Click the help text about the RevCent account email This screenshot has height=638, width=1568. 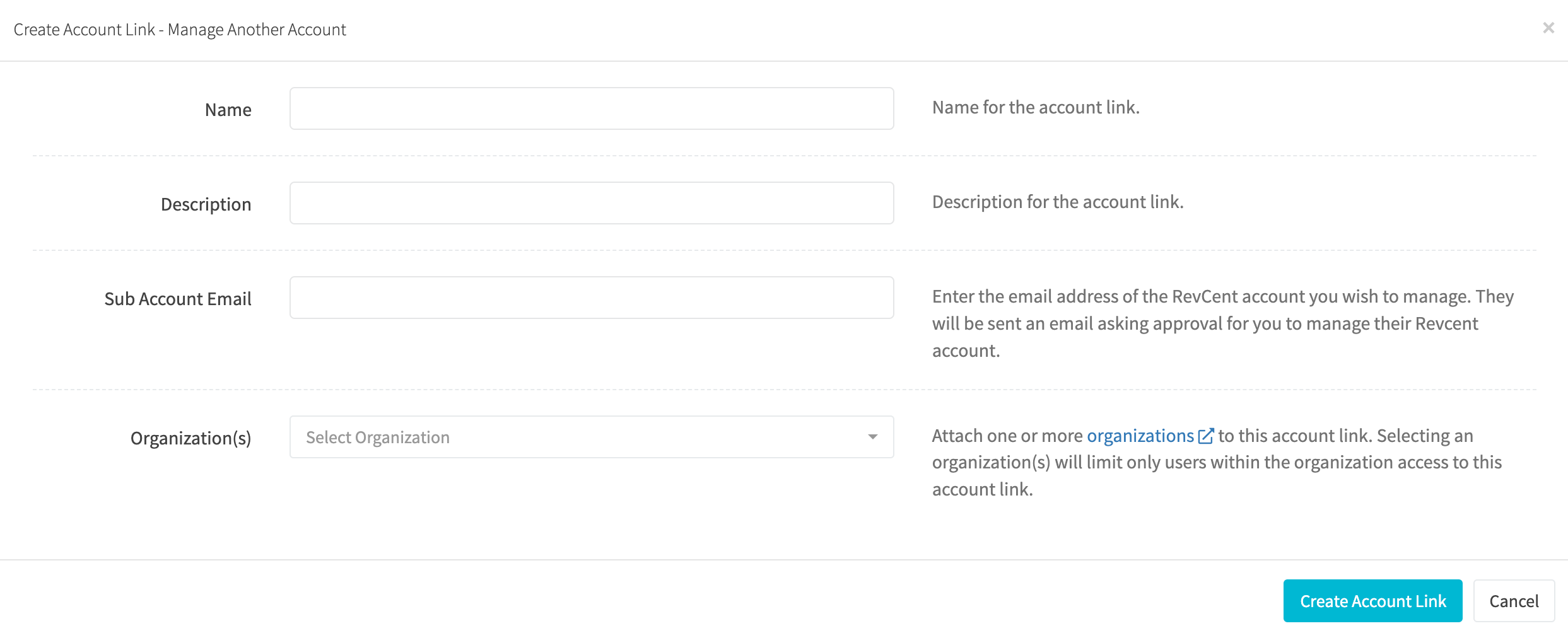point(1223,323)
